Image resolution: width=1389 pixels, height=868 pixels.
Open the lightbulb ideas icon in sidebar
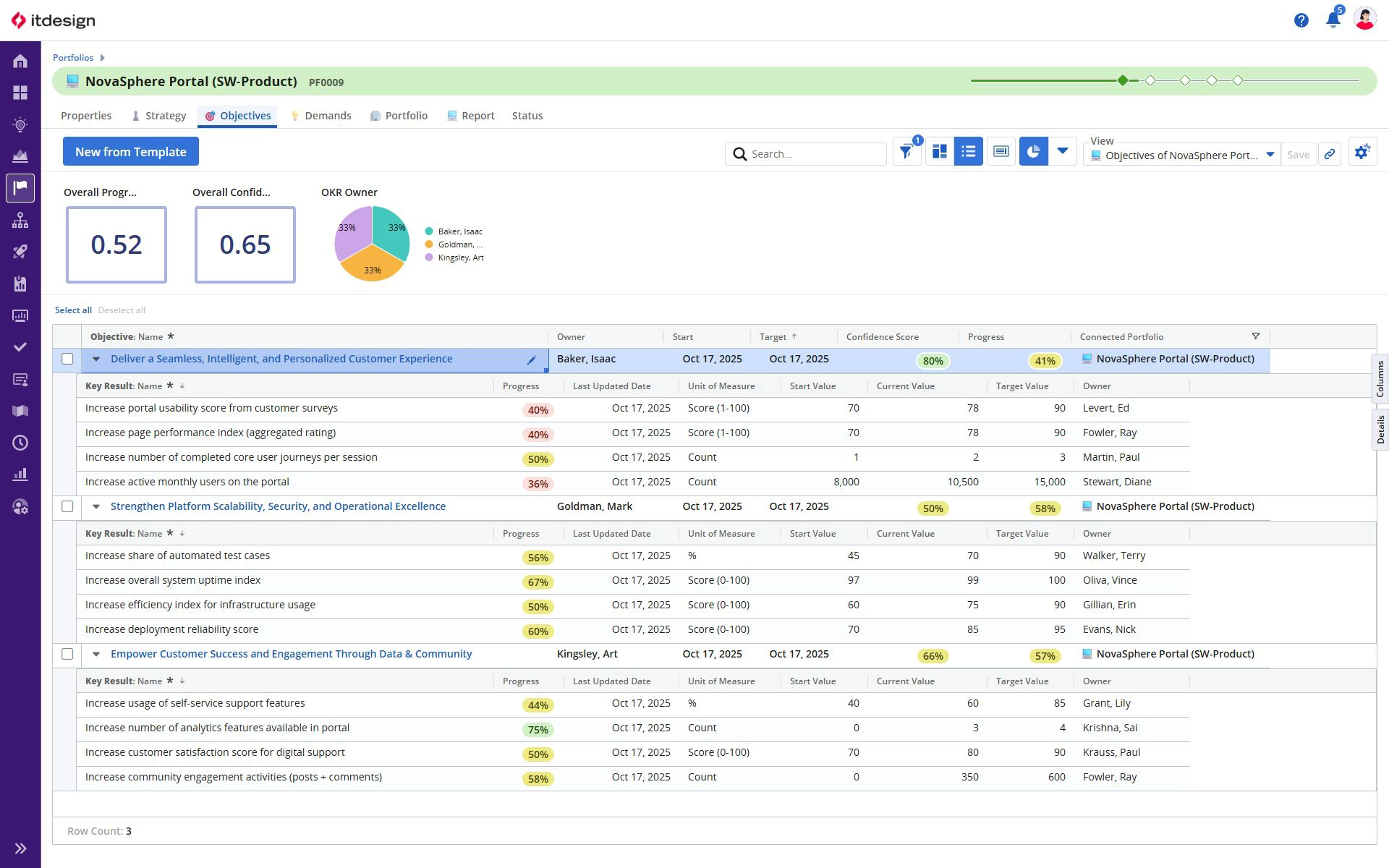pos(20,124)
